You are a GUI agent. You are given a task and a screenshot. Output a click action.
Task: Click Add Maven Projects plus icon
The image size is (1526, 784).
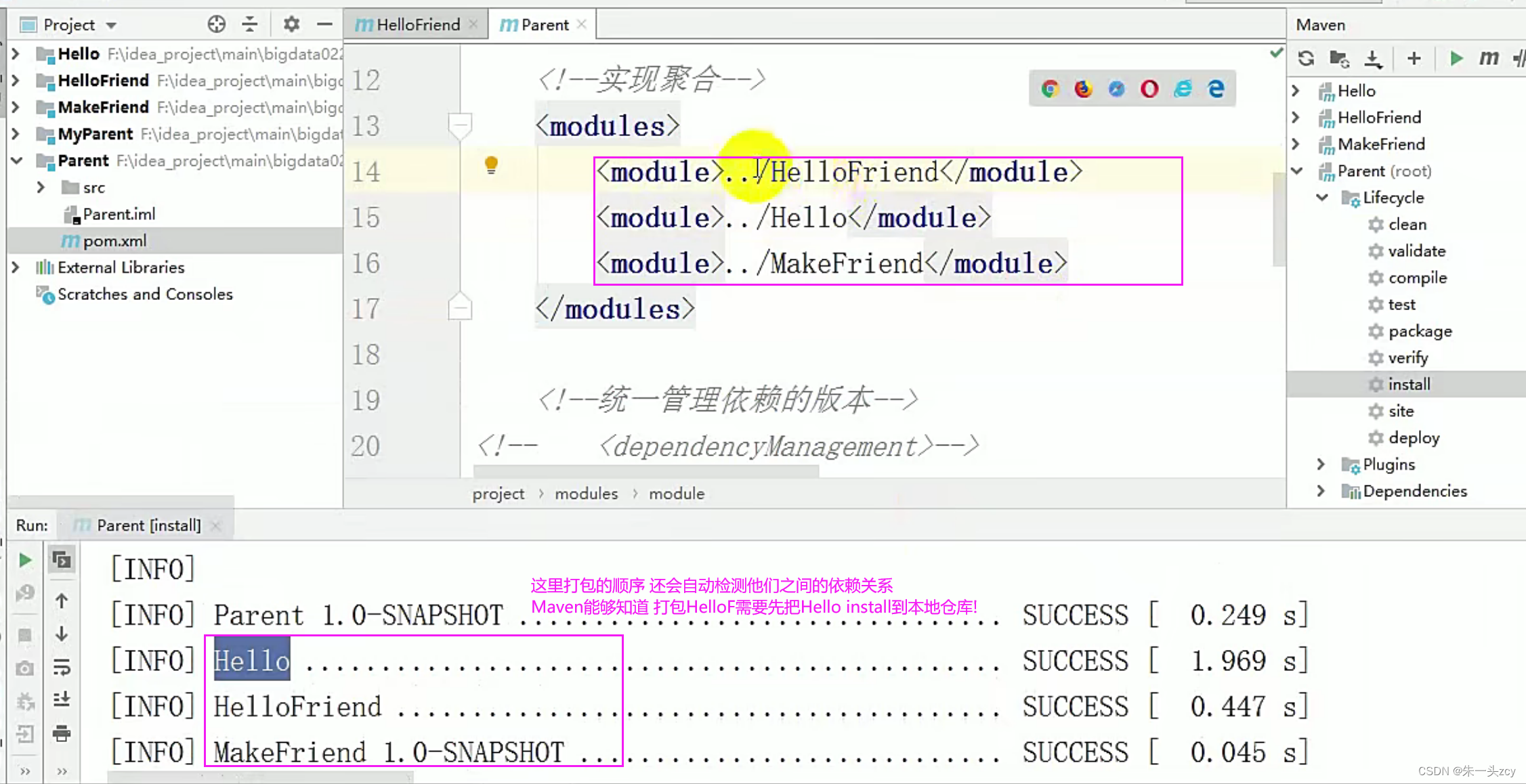coord(1414,58)
